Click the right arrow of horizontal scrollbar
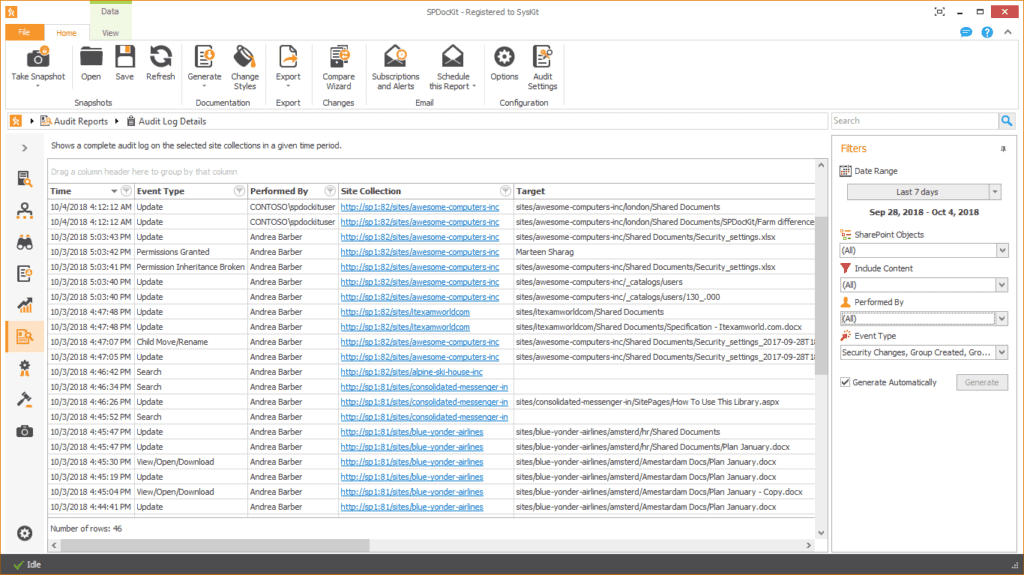The width and height of the screenshot is (1024, 575). (x=808, y=545)
